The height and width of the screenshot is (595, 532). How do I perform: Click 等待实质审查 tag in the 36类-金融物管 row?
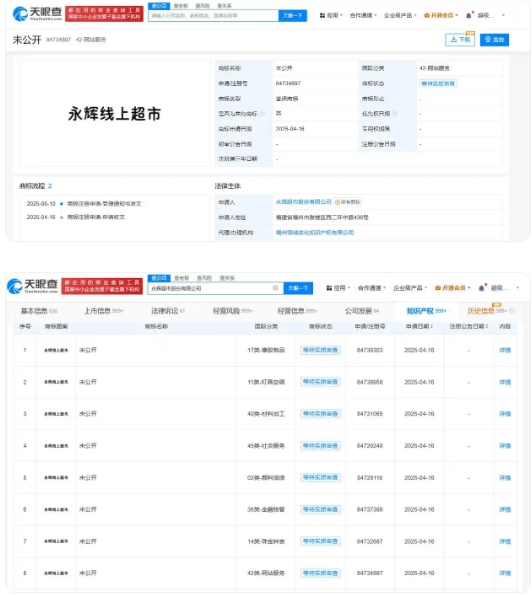[x=320, y=509]
